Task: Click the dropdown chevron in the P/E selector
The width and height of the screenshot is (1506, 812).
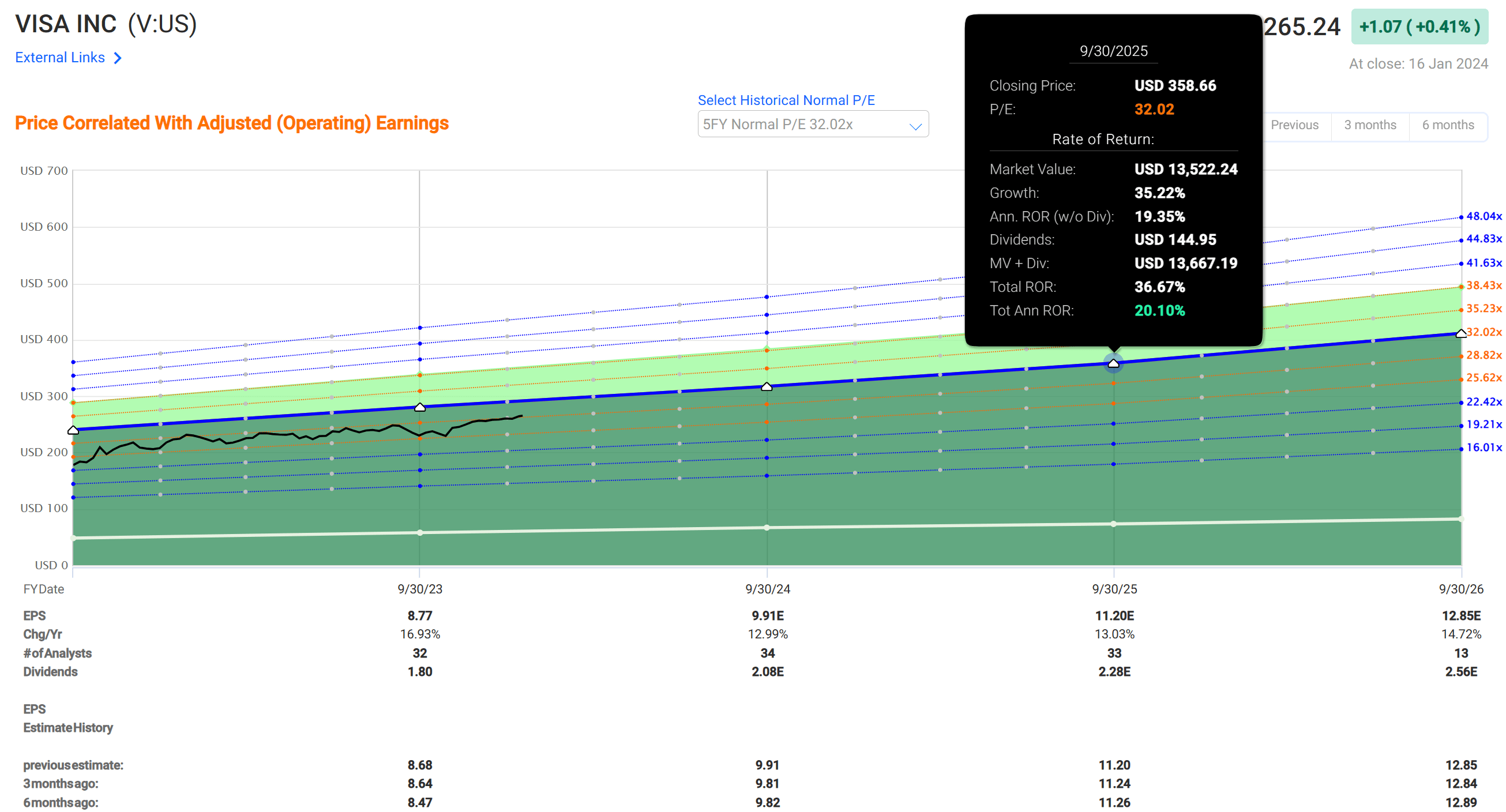Action: pyautogui.click(x=915, y=126)
